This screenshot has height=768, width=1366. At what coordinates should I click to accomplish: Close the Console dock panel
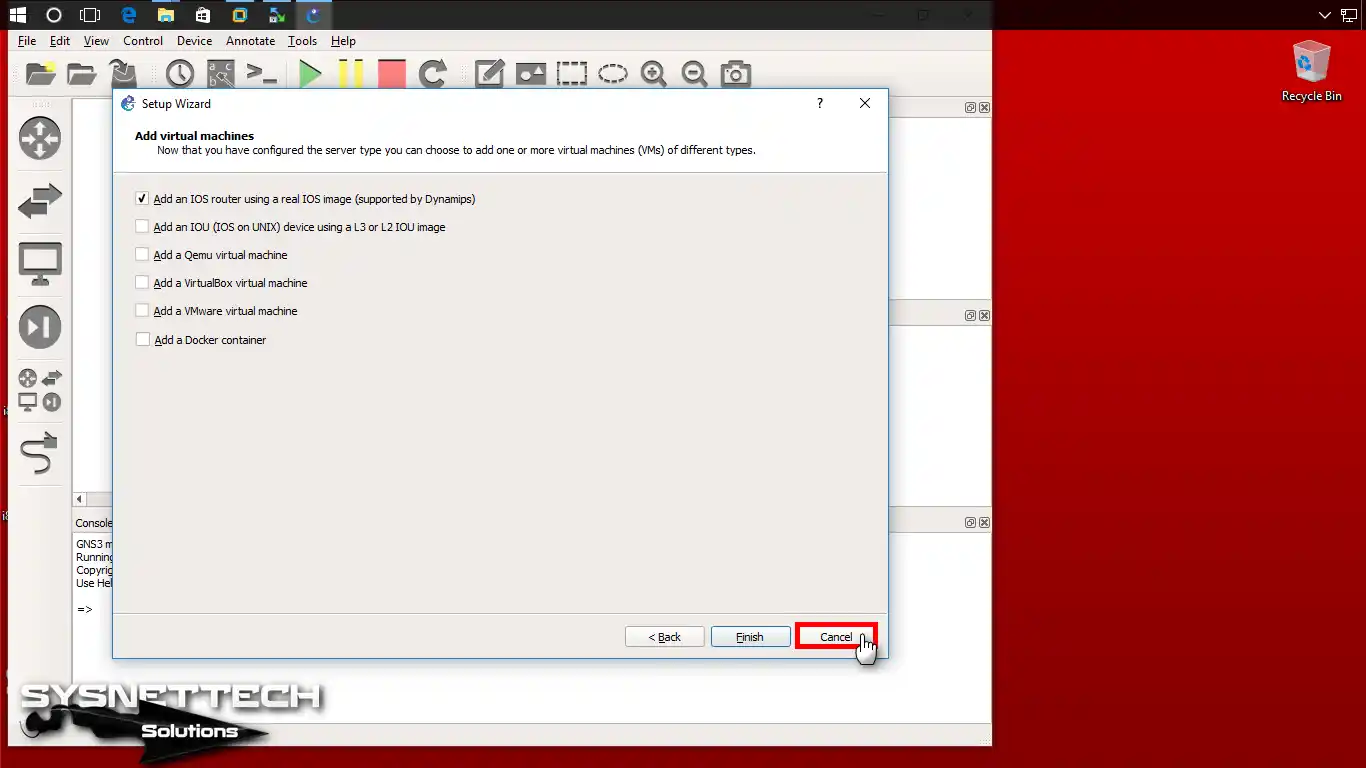(x=984, y=522)
